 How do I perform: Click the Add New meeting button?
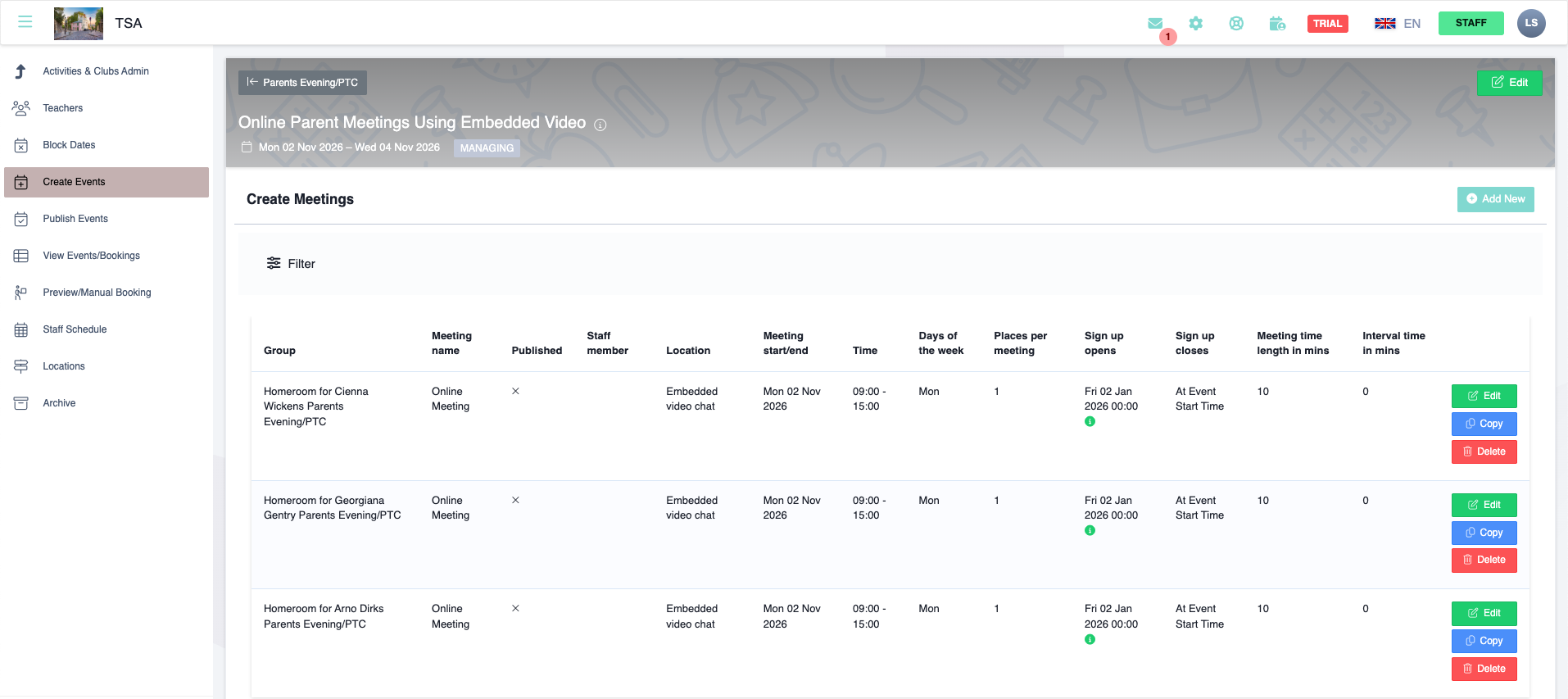(1495, 199)
